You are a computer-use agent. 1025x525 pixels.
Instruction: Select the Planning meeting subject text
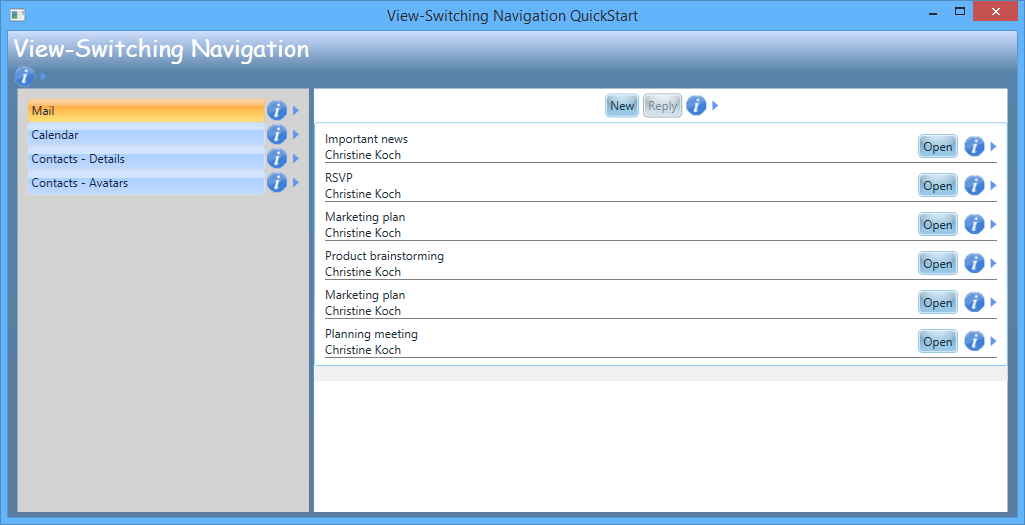[x=371, y=334]
